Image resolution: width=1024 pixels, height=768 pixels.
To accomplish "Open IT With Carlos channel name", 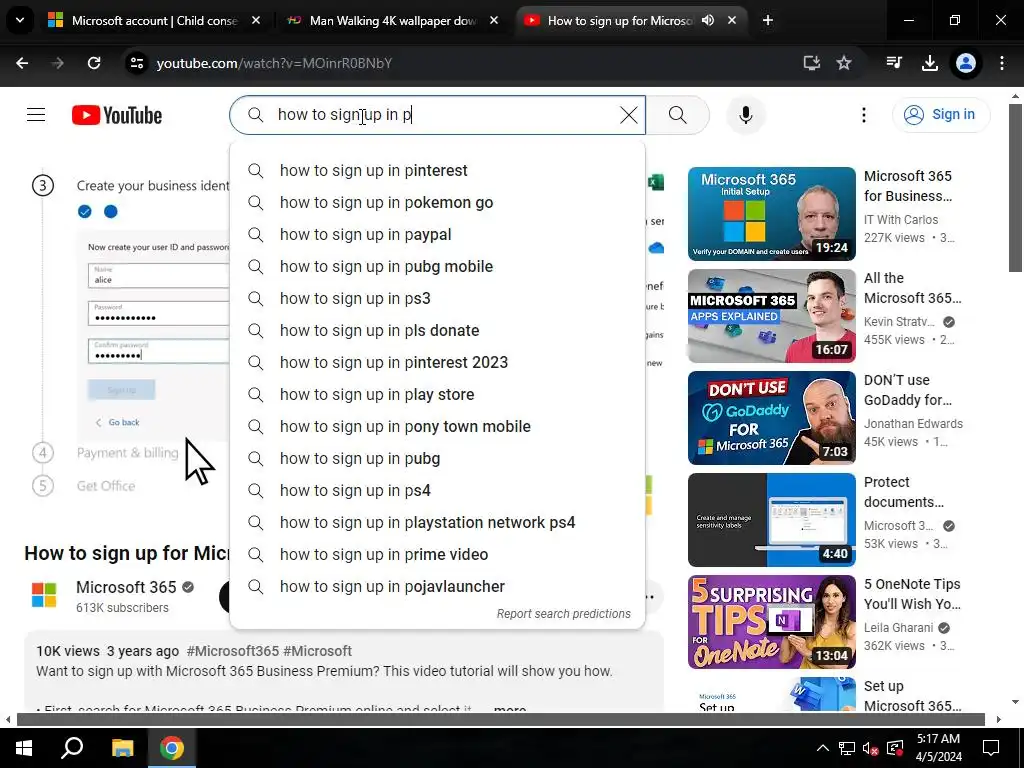I will click(901, 219).
